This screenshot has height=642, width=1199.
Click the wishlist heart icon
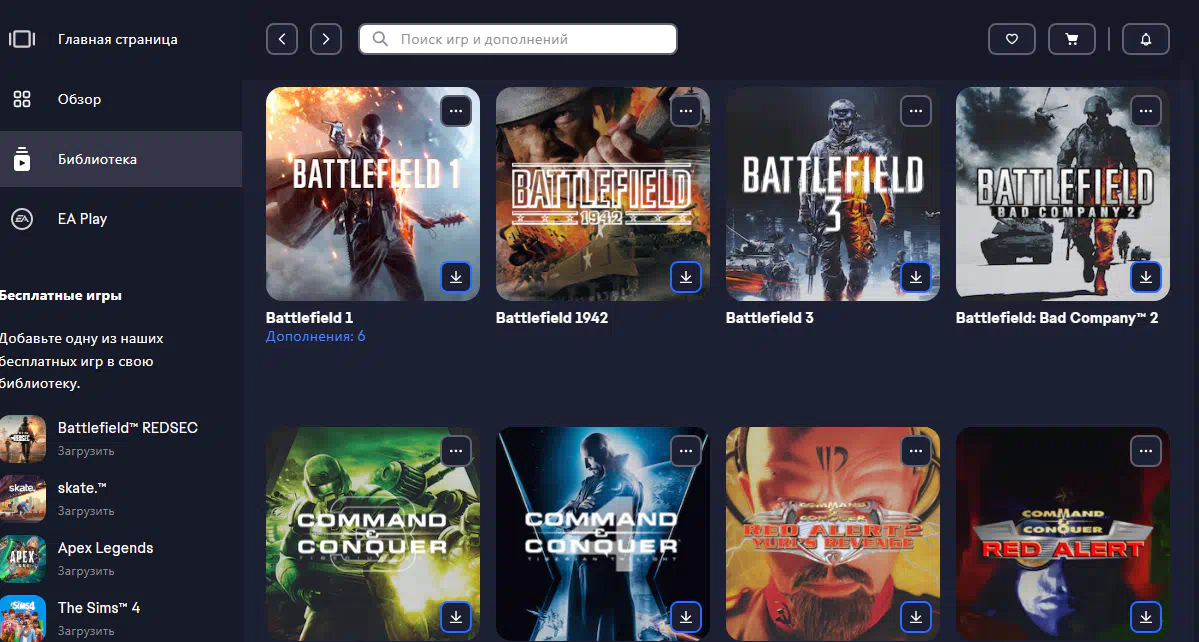[1011, 39]
